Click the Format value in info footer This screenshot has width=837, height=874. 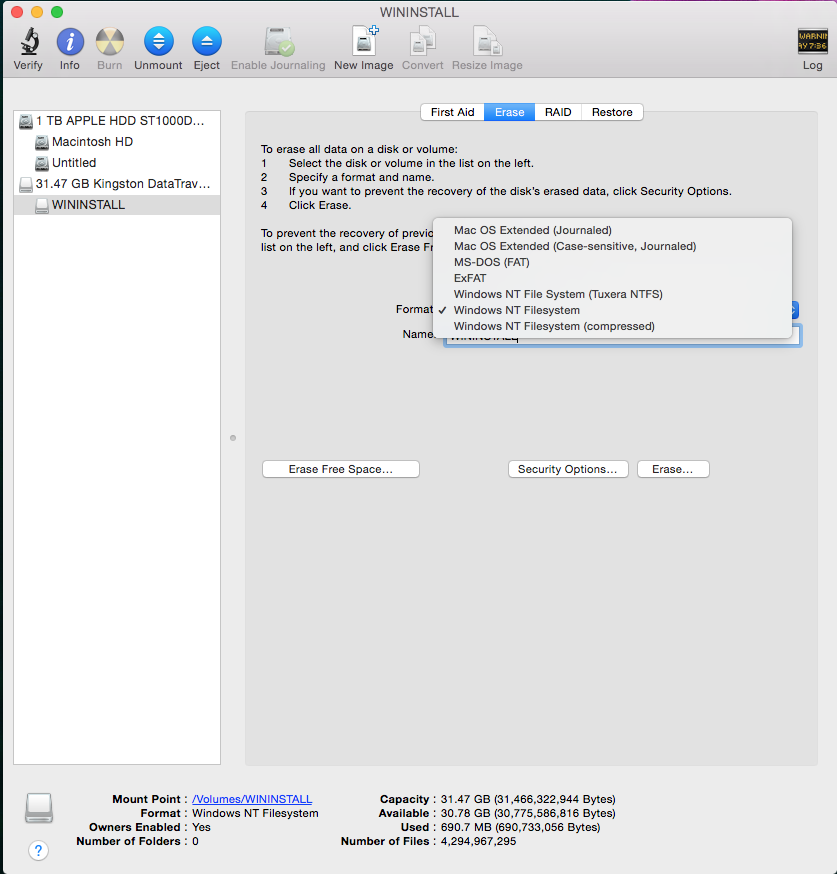pos(255,813)
